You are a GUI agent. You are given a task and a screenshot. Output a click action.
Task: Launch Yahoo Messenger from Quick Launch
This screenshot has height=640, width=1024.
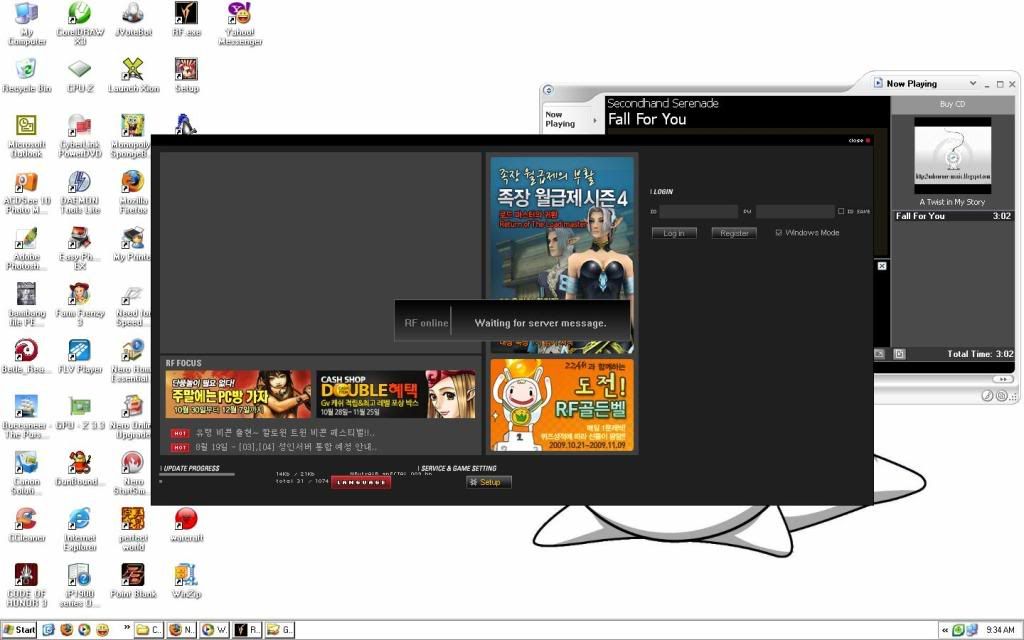click(103, 630)
